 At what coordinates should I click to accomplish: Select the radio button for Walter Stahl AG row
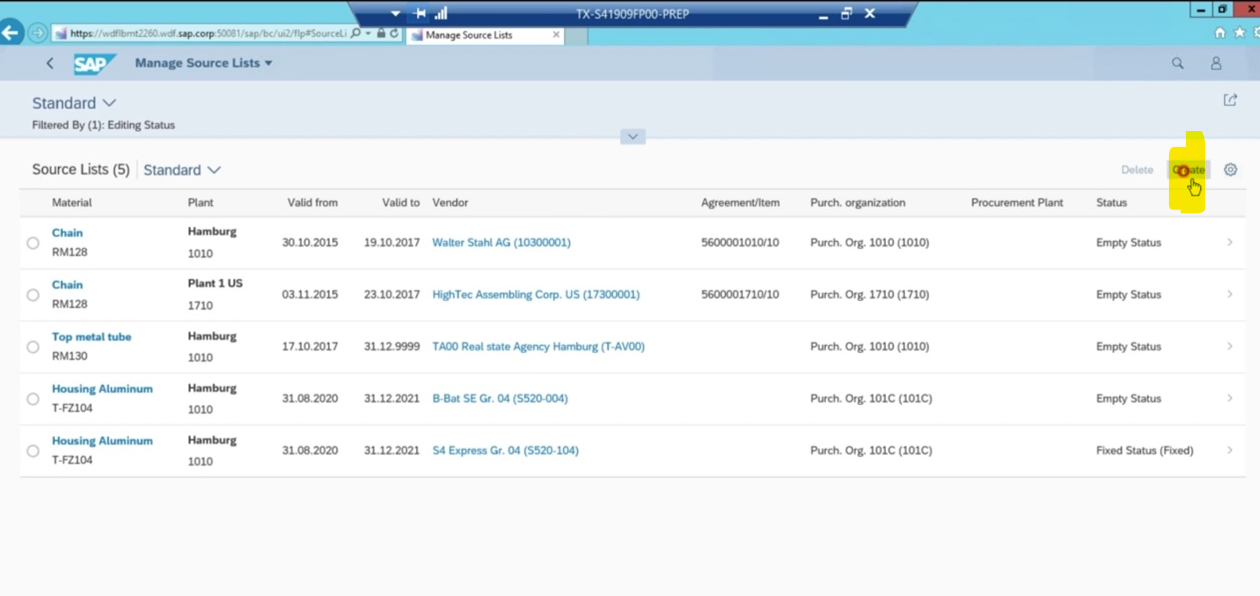pos(33,243)
